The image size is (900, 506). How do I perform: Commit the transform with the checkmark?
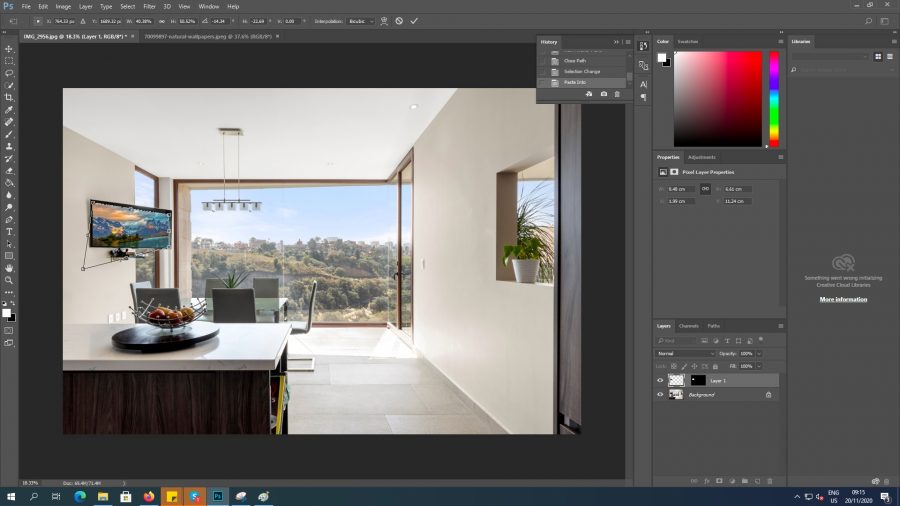click(x=414, y=21)
